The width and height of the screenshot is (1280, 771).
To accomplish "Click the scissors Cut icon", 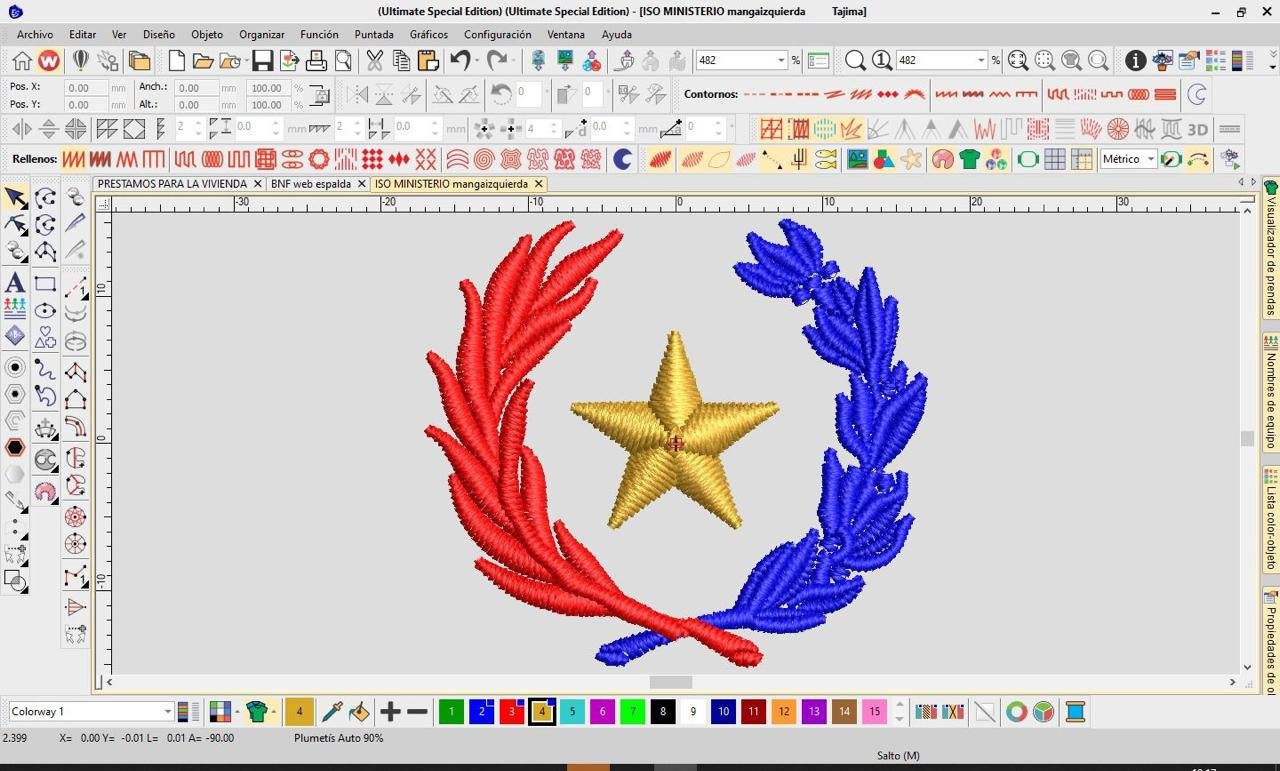I will 374,61.
